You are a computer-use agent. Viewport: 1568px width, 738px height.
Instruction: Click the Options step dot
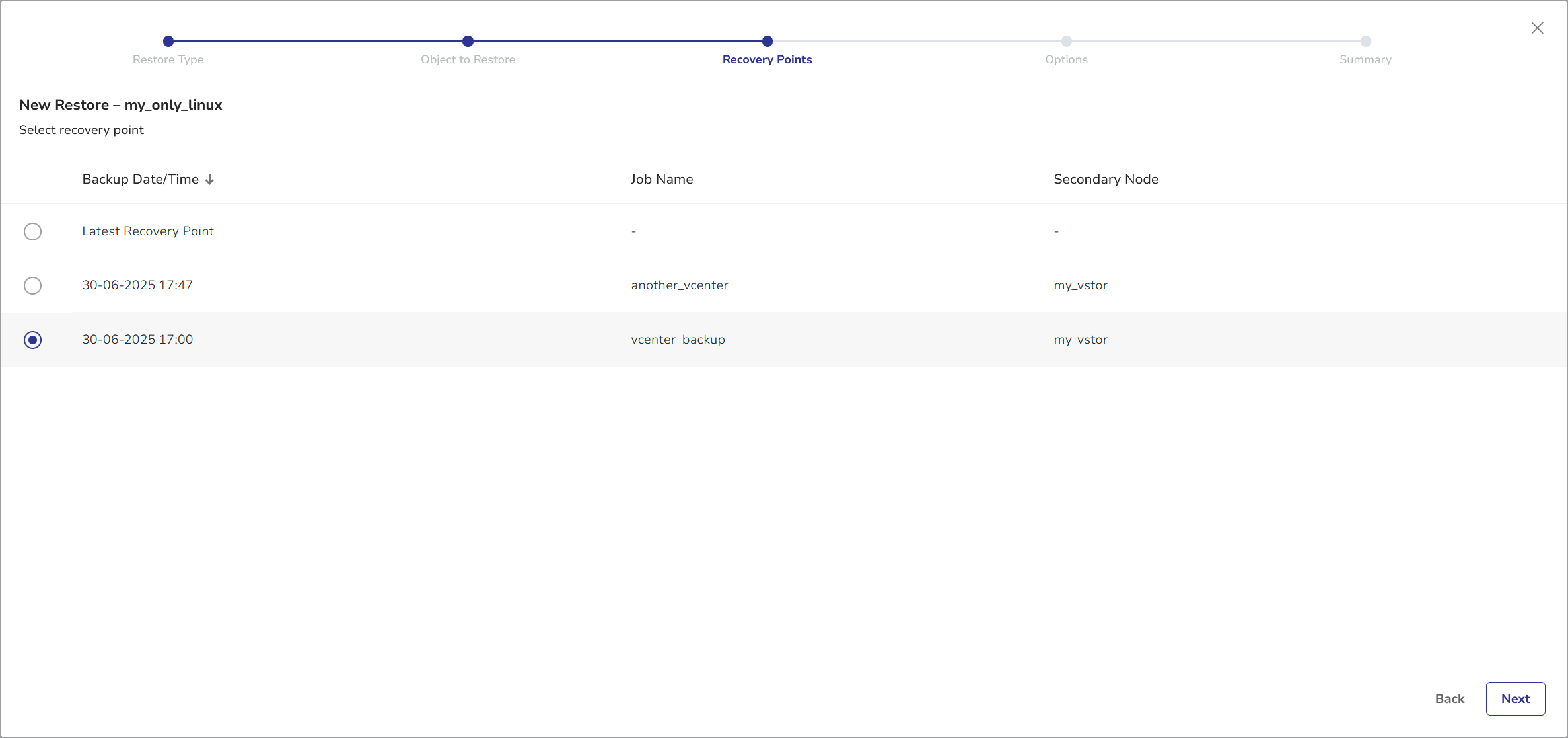point(1066,41)
